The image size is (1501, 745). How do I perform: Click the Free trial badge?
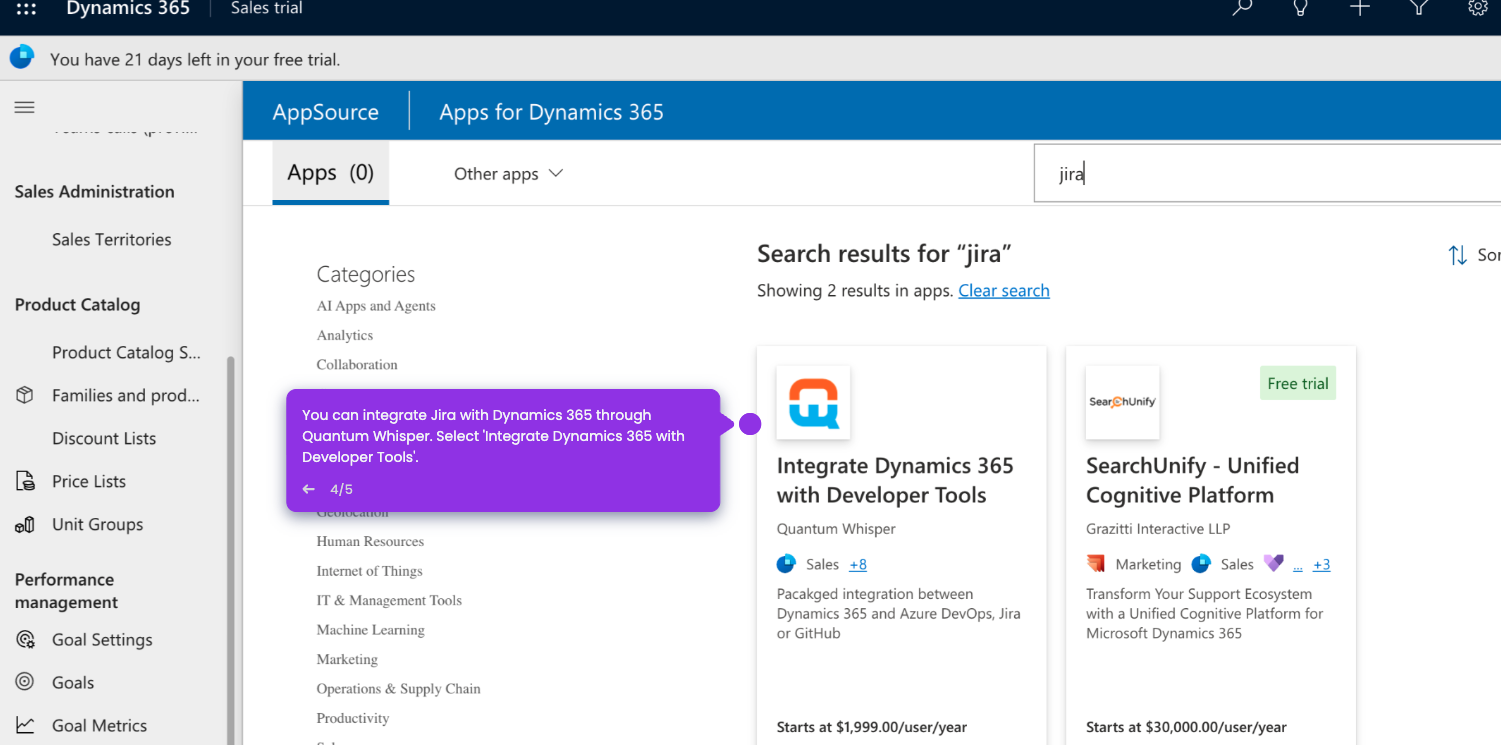[x=1298, y=383]
